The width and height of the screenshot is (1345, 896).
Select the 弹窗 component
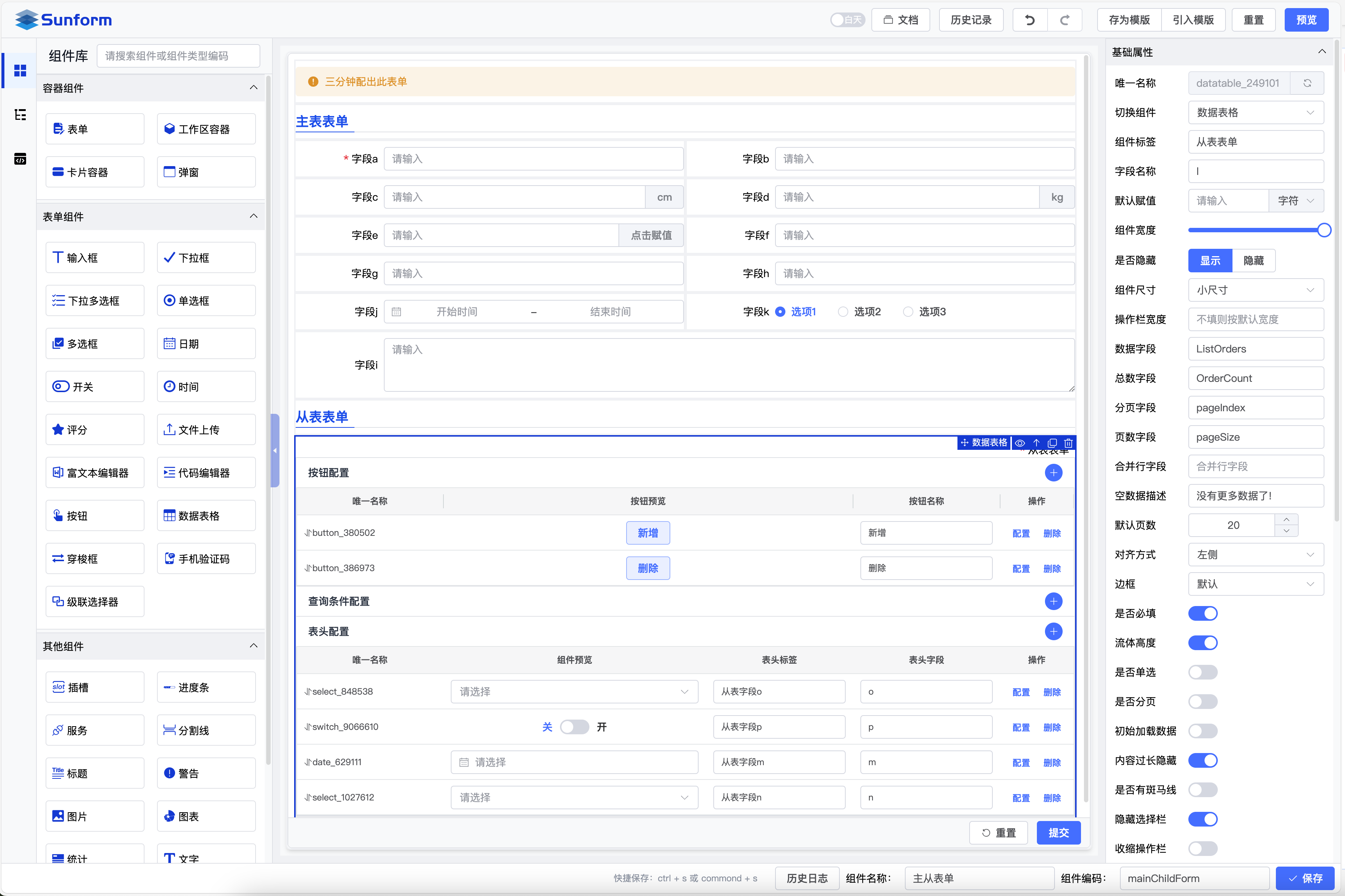click(206, 172)
